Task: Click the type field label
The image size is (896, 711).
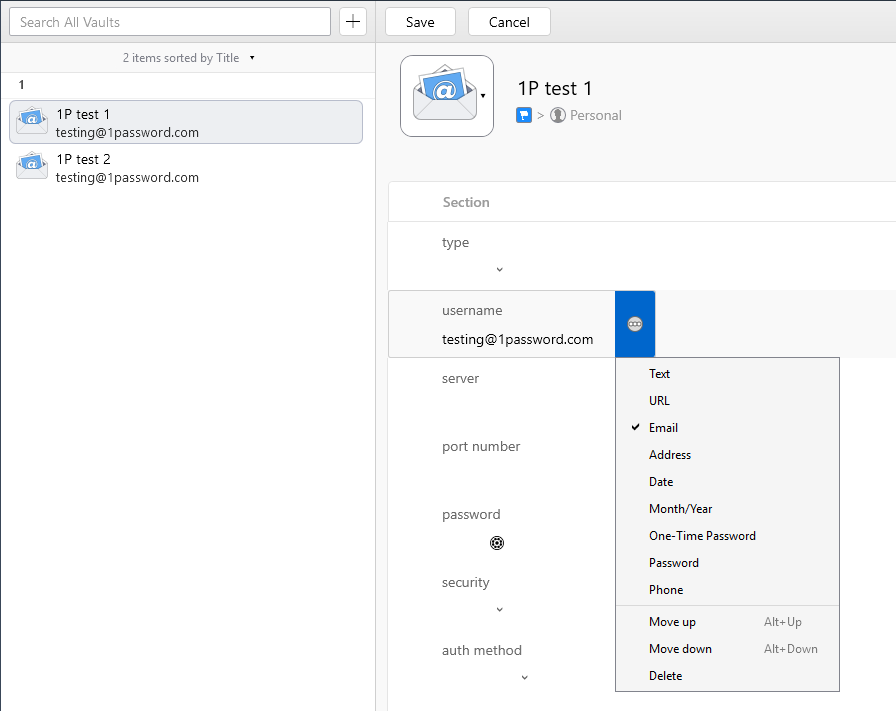Action: 455,242
